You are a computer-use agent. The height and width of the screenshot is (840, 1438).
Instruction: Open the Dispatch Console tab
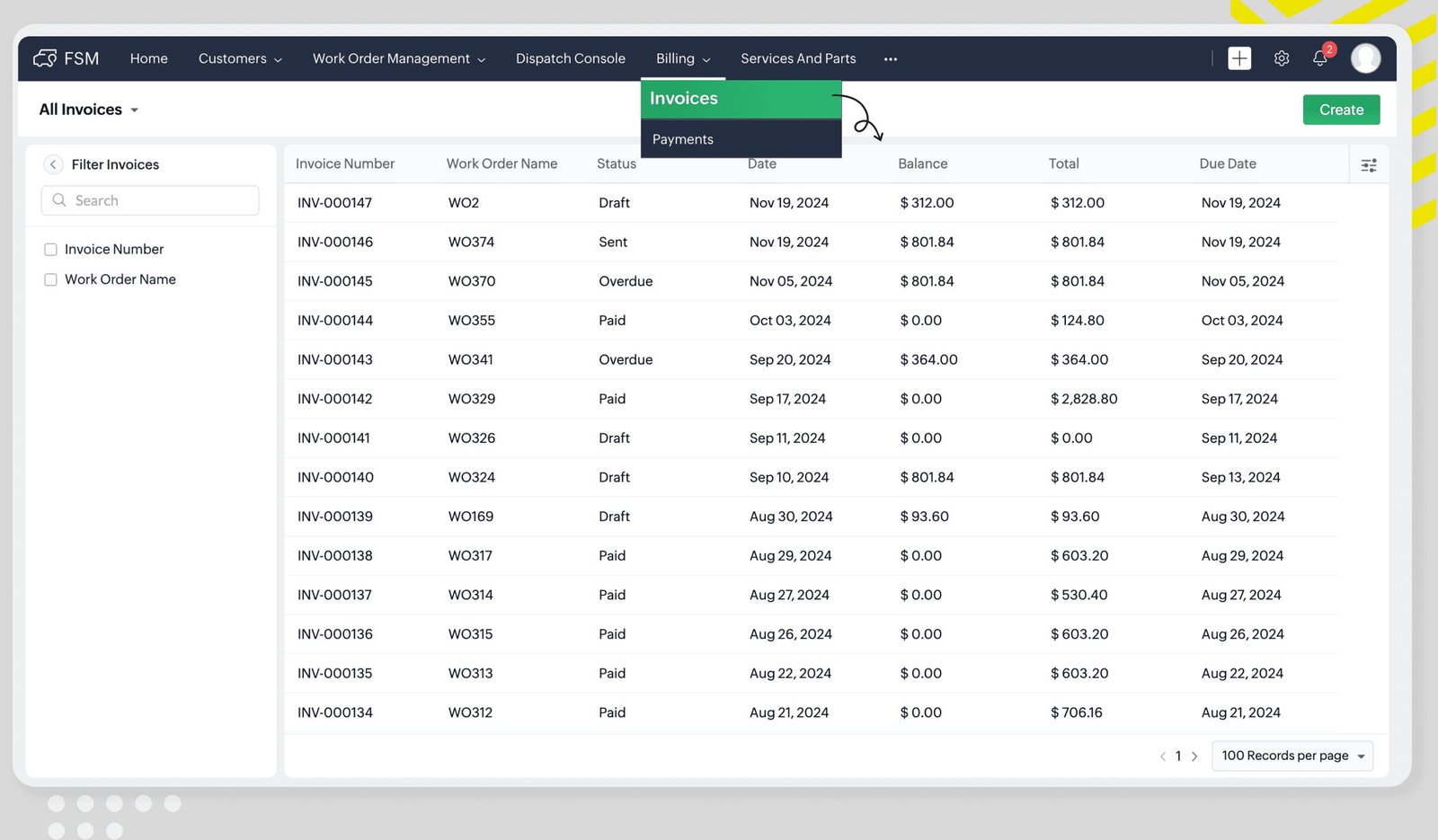click(571, 58)
